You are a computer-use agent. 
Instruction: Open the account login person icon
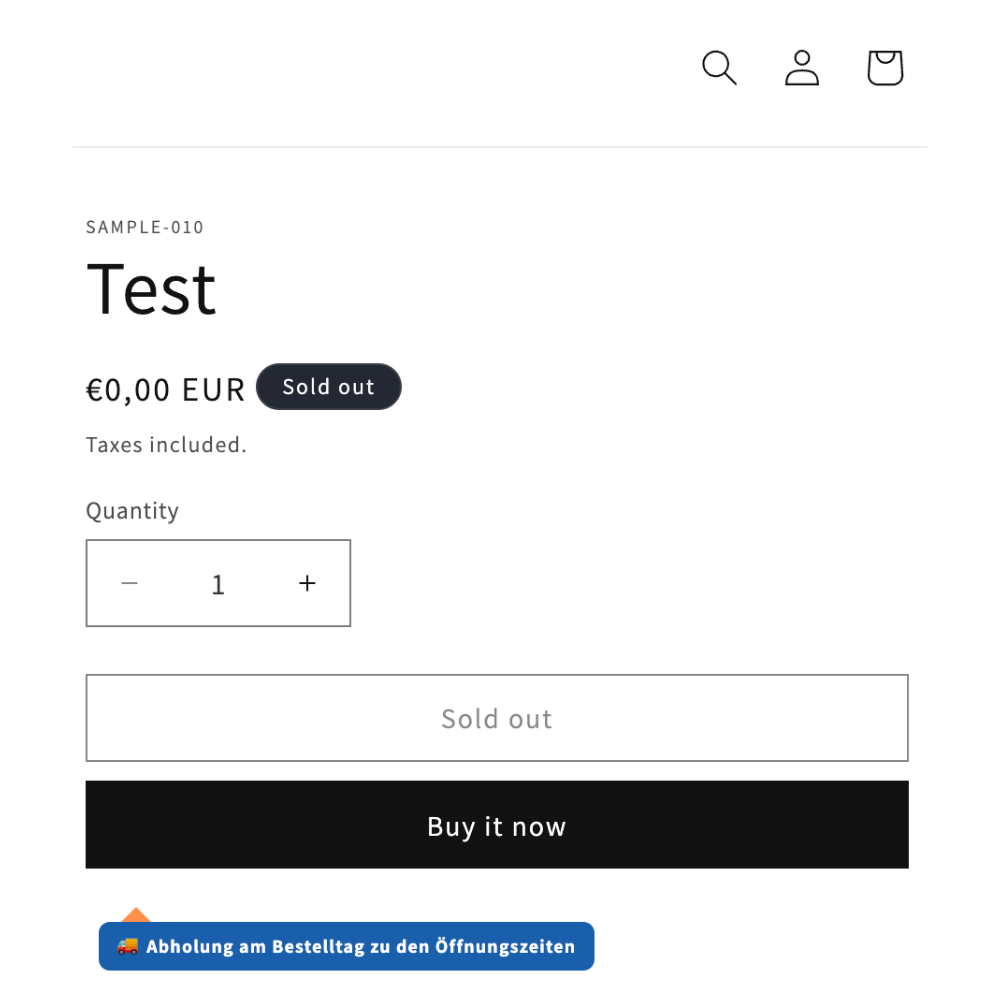coord(802,68)
